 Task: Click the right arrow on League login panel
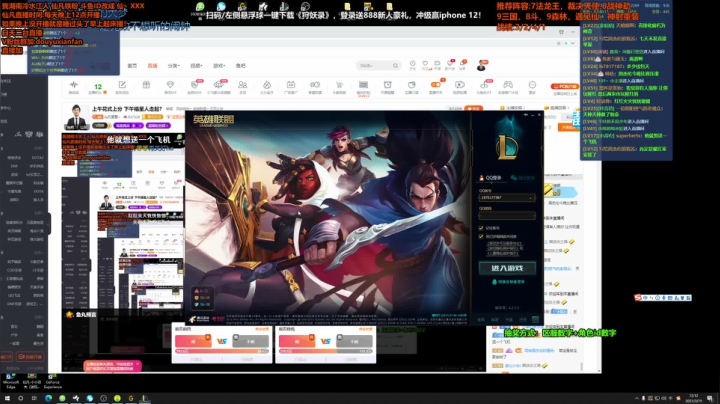[x=541, y=148]
